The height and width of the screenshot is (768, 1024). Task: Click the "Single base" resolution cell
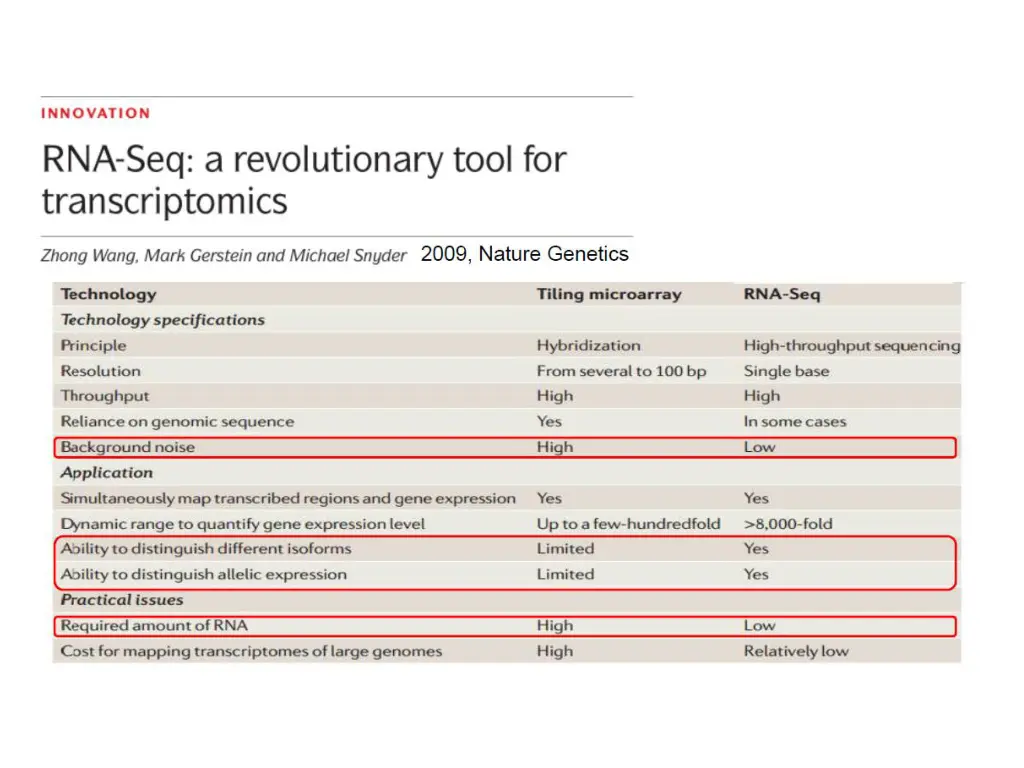tap(786, 371)
